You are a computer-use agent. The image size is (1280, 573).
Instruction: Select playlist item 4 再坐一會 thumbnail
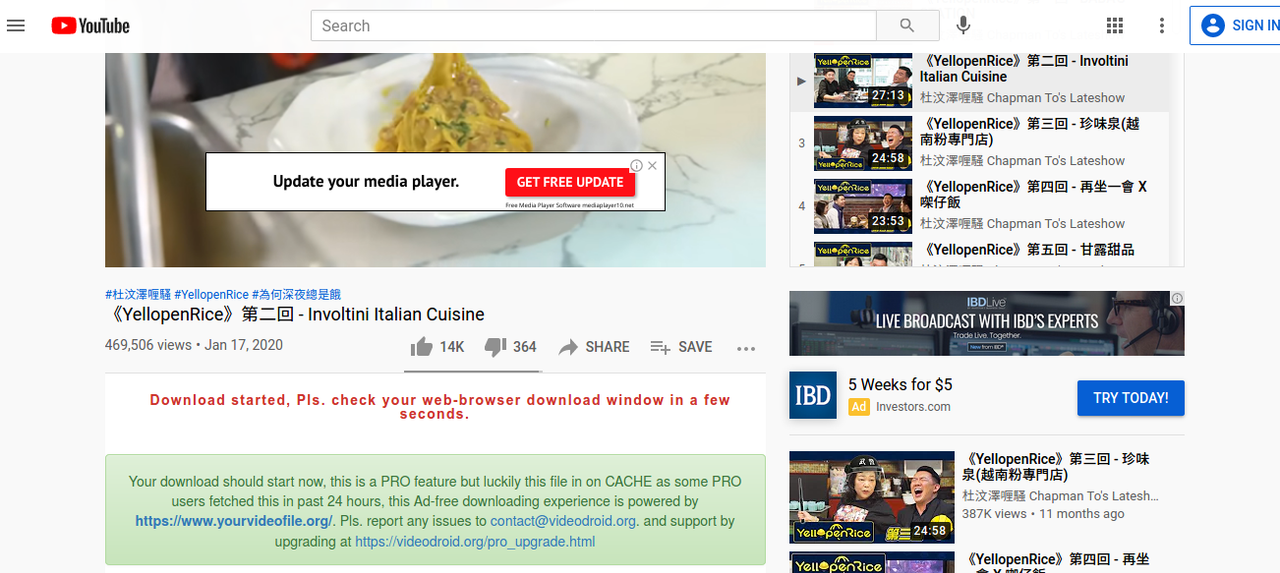(863, 206)
